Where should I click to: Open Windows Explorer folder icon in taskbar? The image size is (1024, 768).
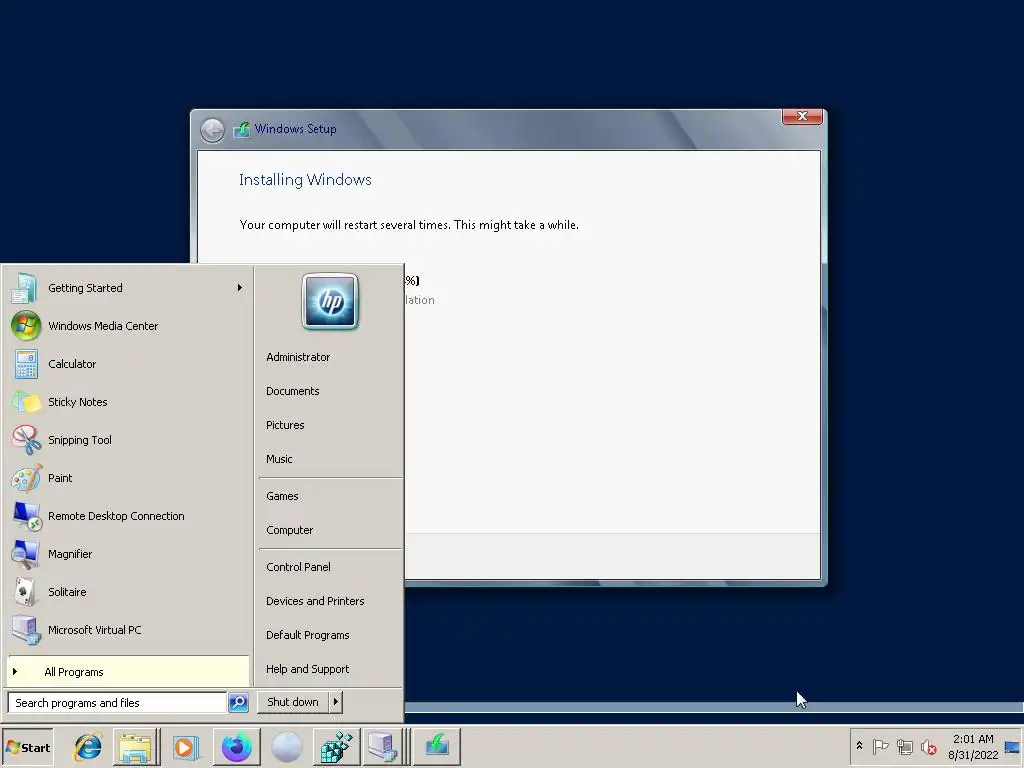135,747
